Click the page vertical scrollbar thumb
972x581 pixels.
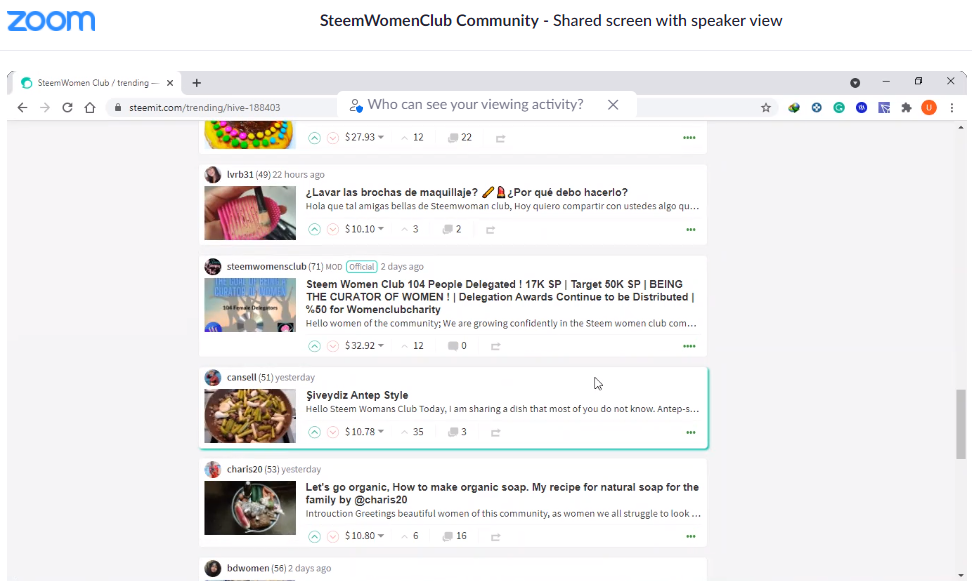[961, 424]
